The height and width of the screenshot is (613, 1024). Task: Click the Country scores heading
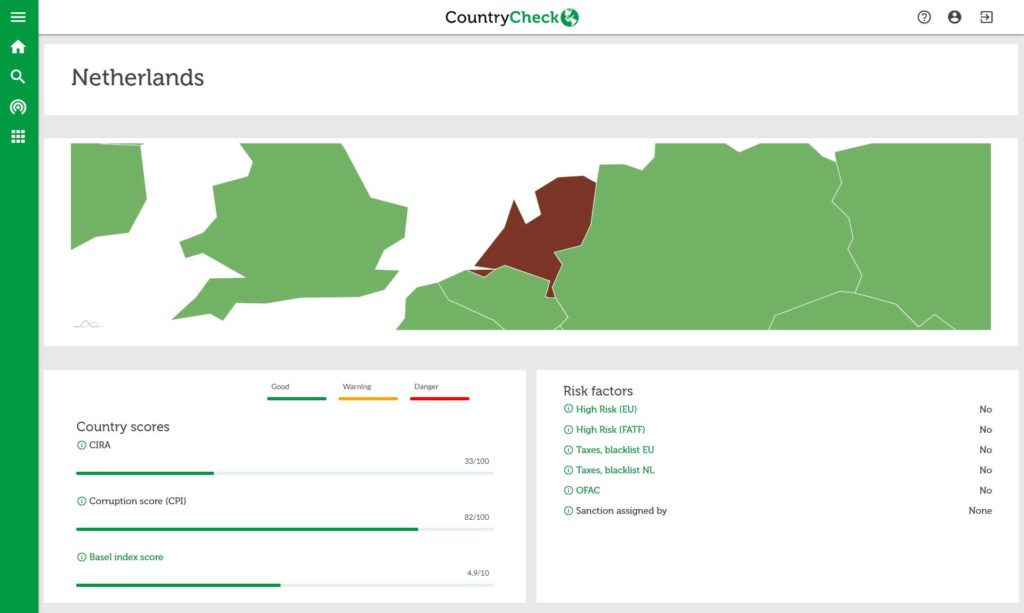(x=123, y=426)
